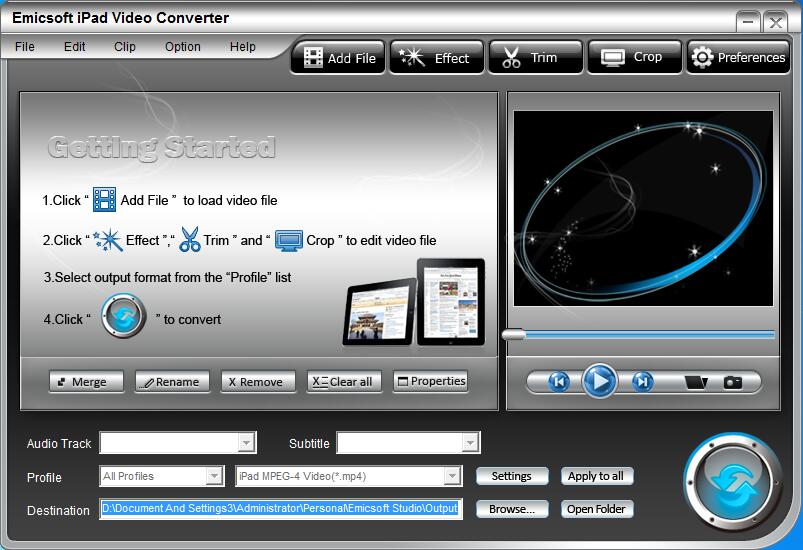Click the preview seek slider handle

tap(514, 335)
